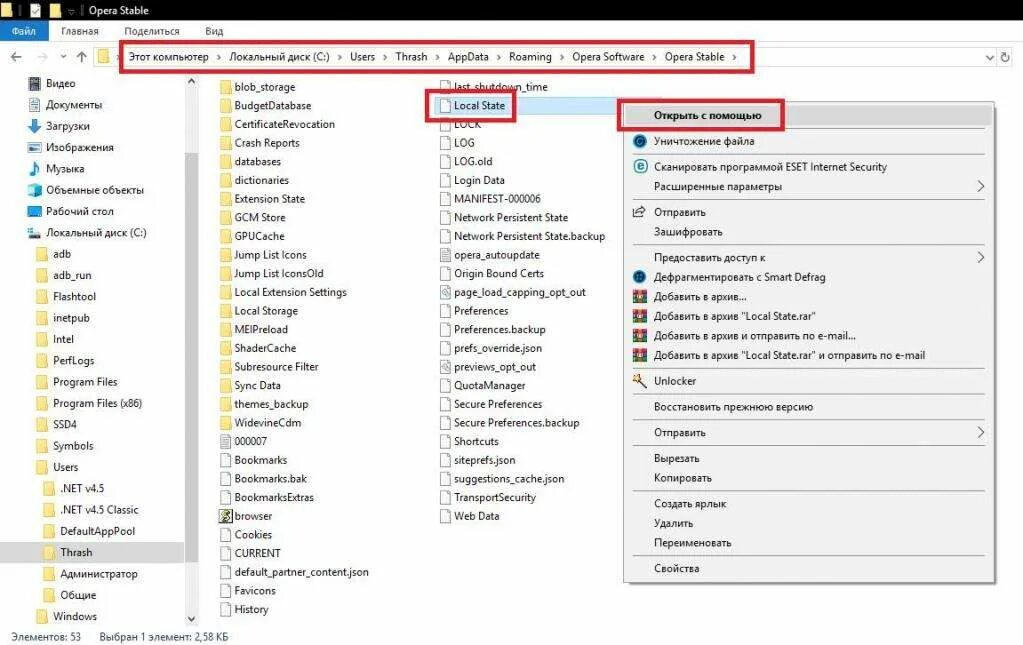Select the Web Data file

[x=476, y=516]
